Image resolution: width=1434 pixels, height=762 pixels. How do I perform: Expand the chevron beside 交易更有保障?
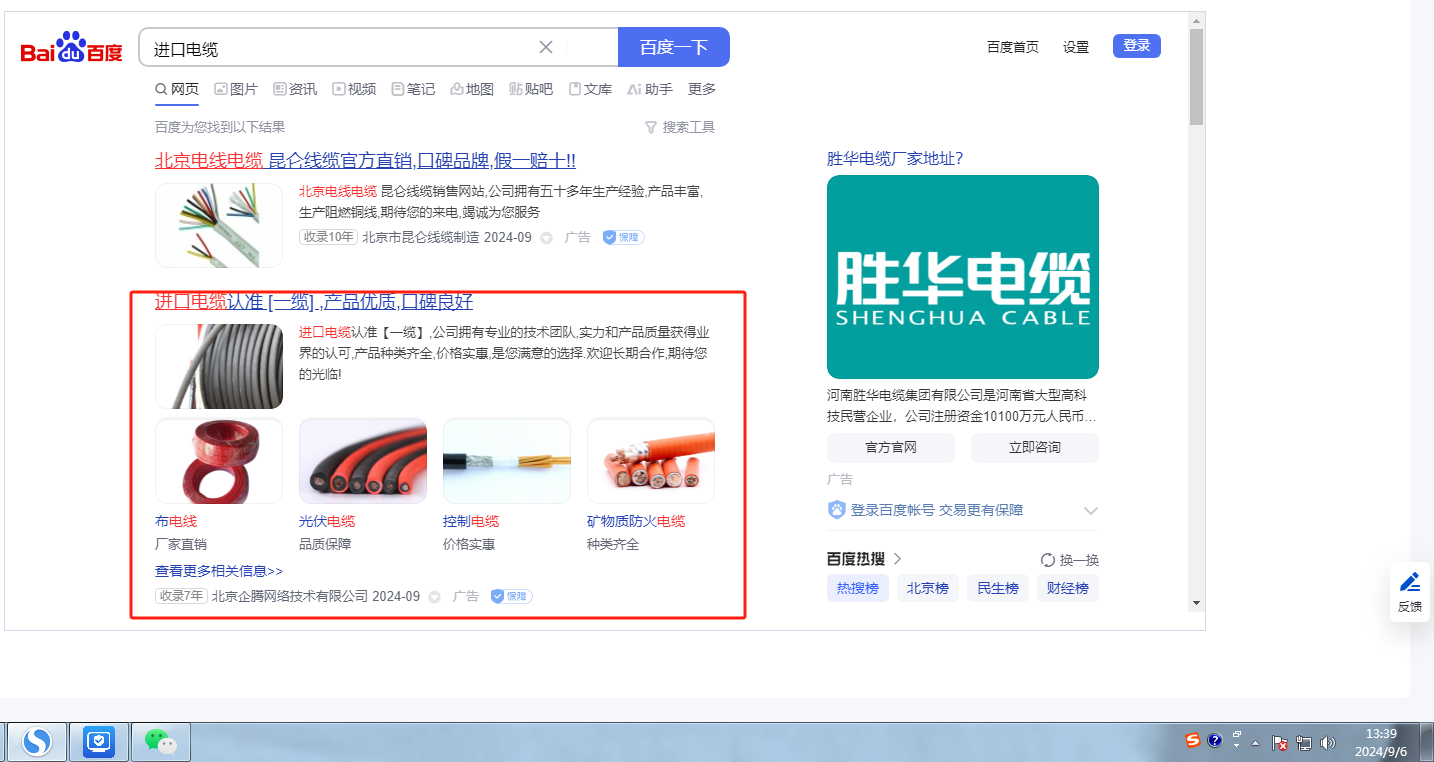point(1091,510)
